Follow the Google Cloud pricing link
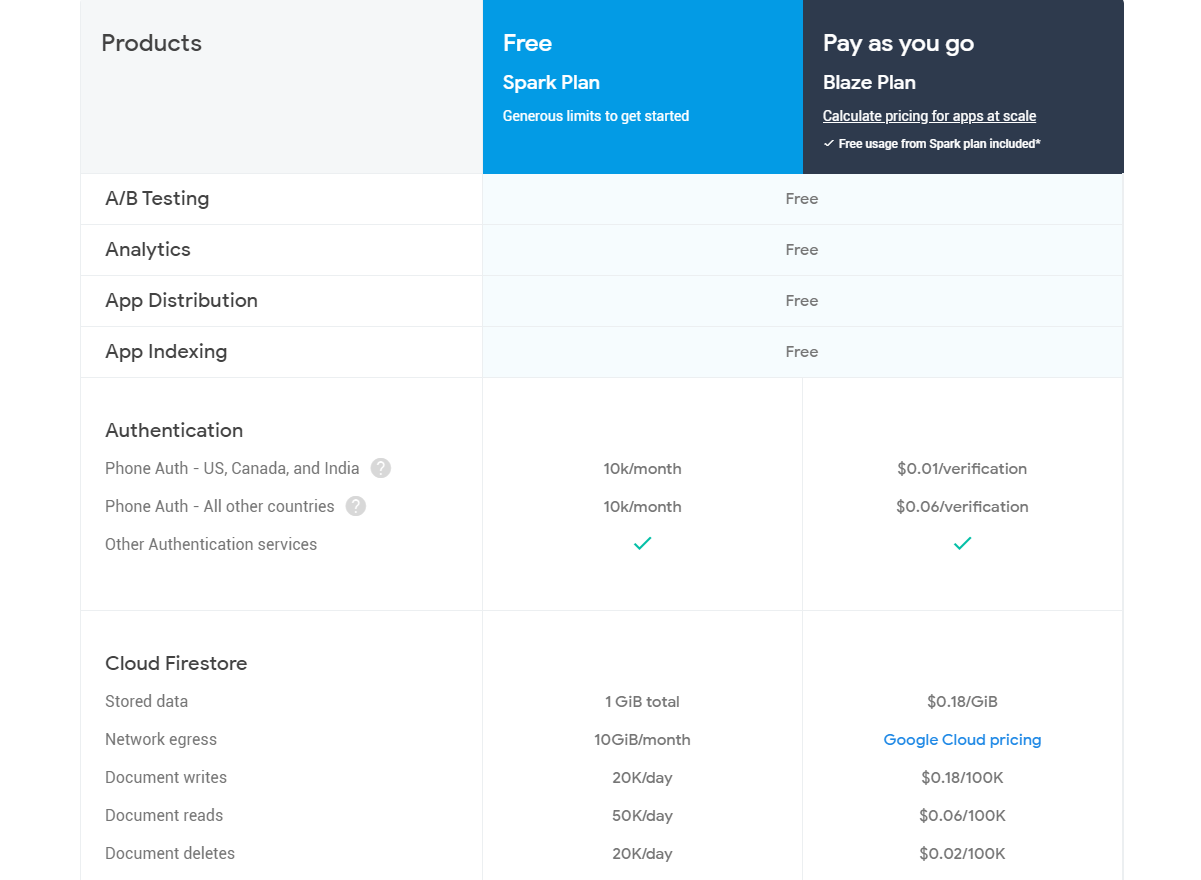1201x880 pixels. [962, 740]
